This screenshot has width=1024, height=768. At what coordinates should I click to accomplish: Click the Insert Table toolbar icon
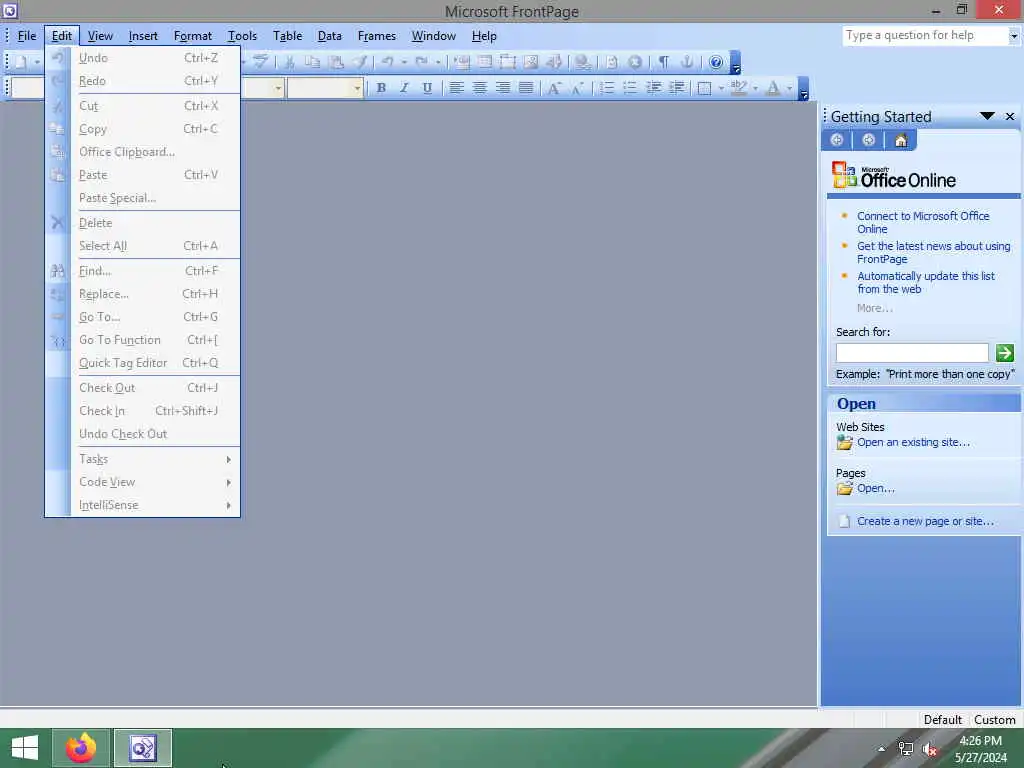coord(485,62)
